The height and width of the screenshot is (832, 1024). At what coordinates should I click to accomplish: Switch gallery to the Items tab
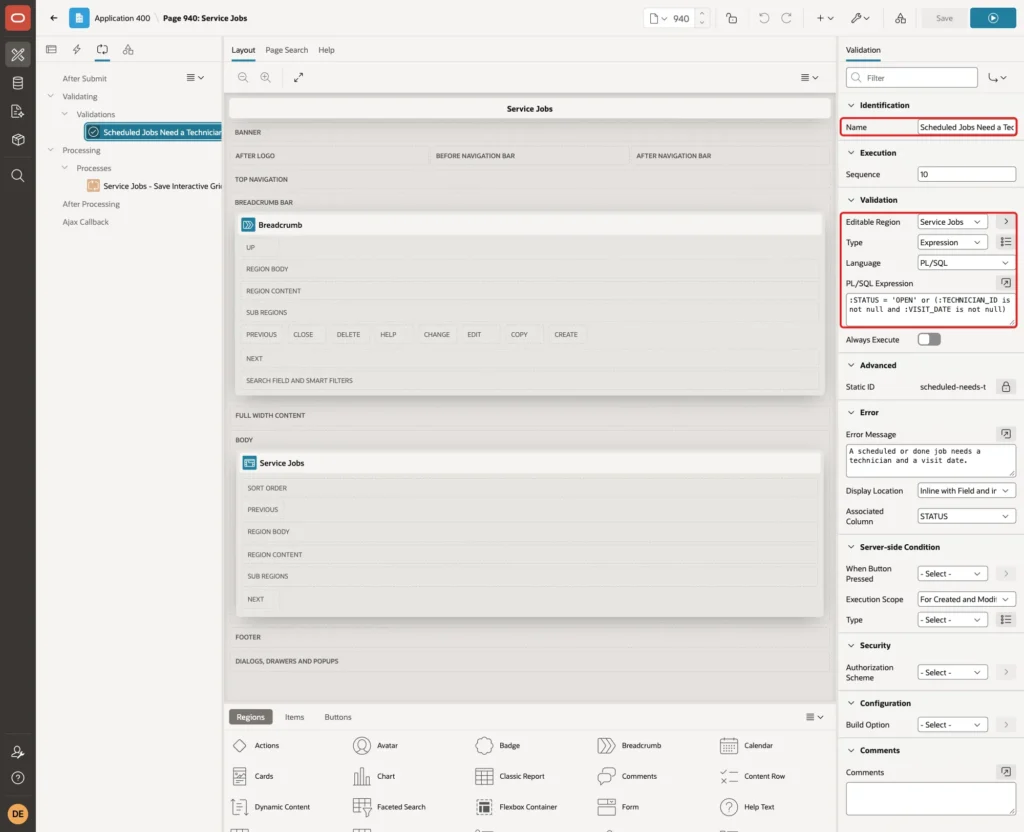(x=295, y=717)
